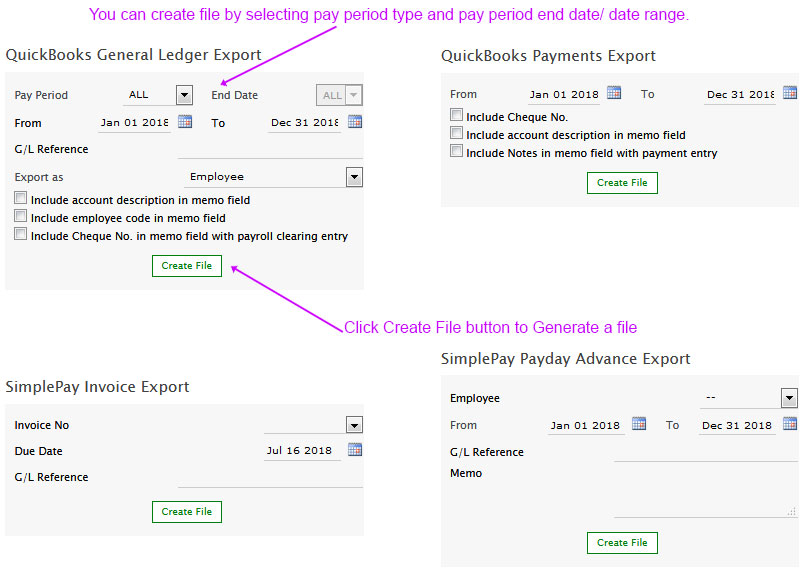This screenshot has width=806, height=576.
Task: Open Due Date calendar in Invoice Export
Action: coord(355,450)
